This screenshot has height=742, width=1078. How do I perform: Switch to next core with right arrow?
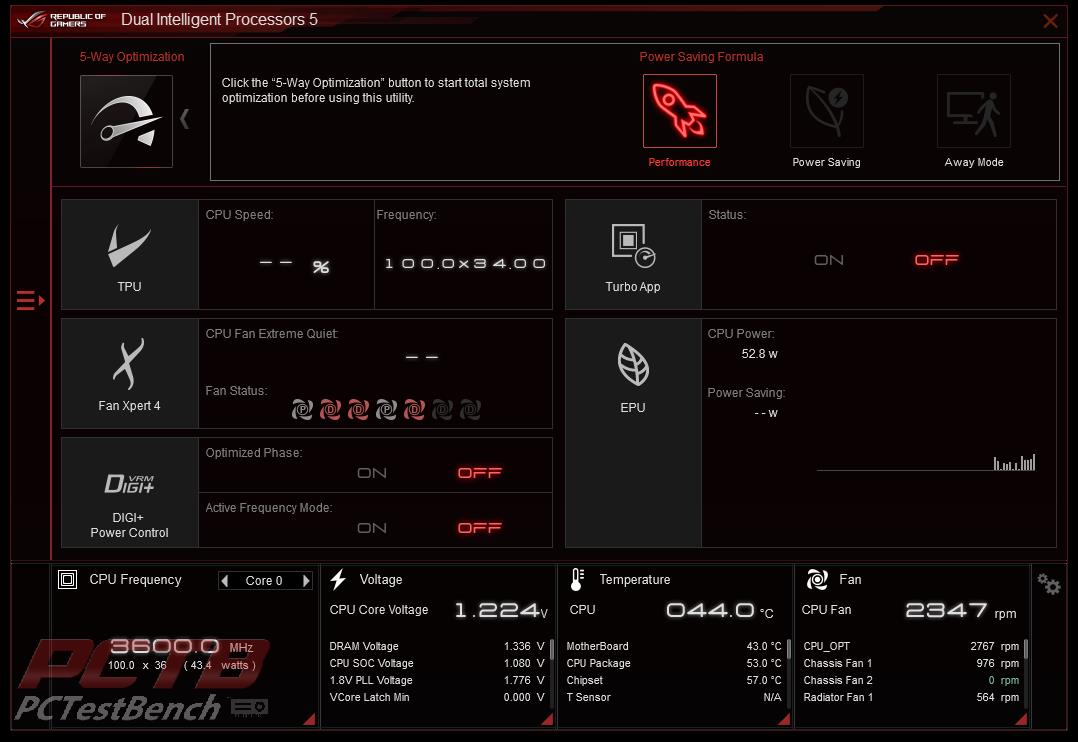[306, 581]
